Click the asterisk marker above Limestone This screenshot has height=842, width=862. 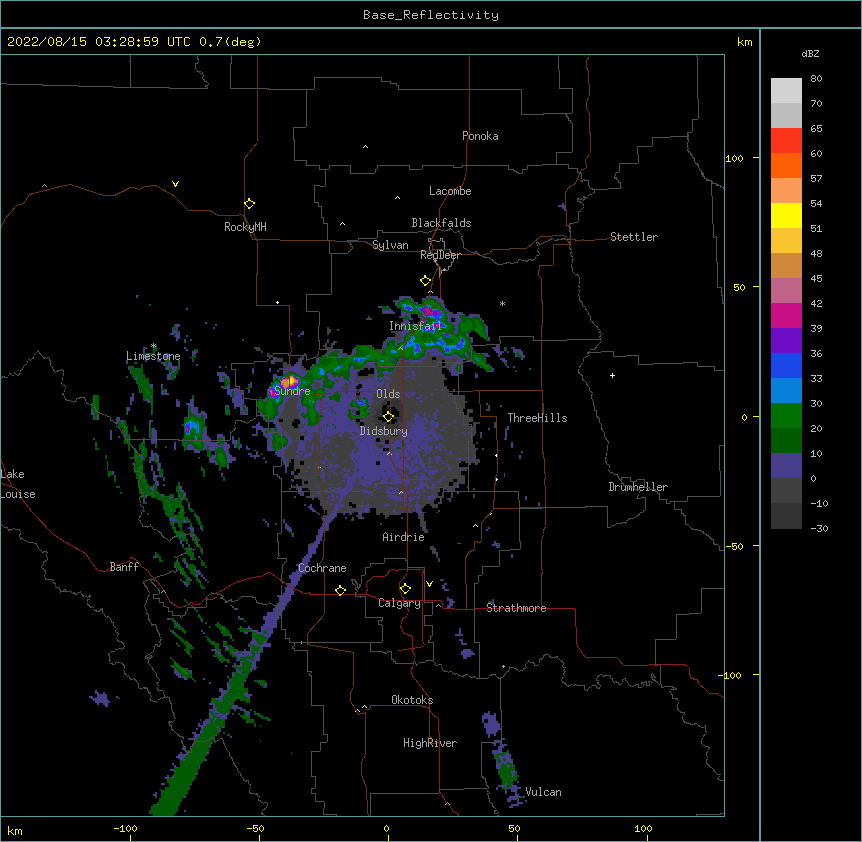coord(154,346)
